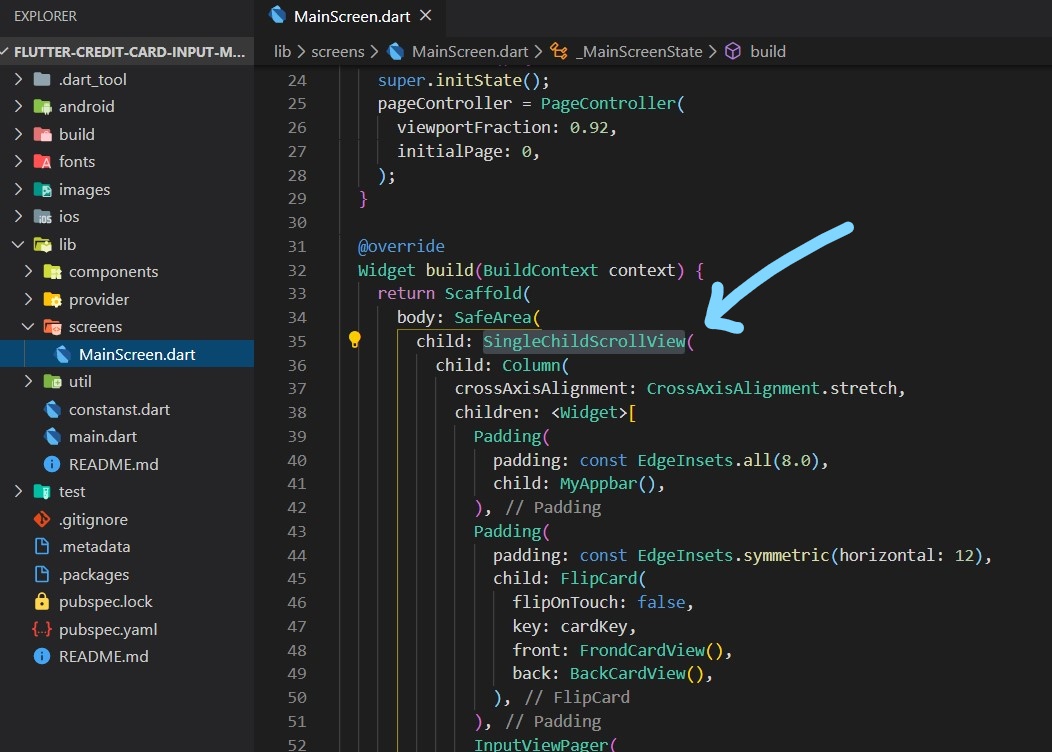Click the images folder icon

tap(42, 189)
